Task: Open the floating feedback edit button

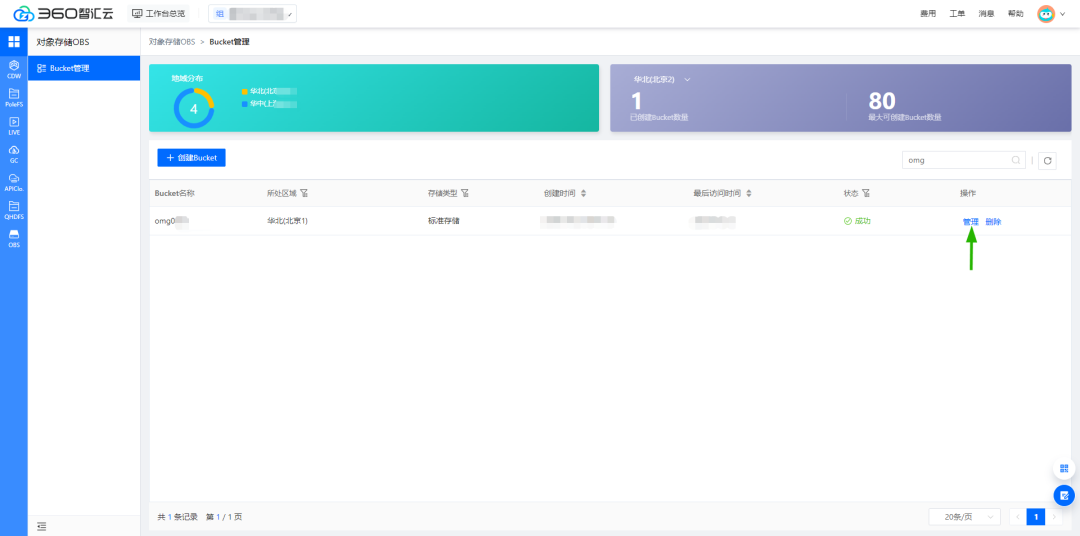Action: (x=1064, y=495)
